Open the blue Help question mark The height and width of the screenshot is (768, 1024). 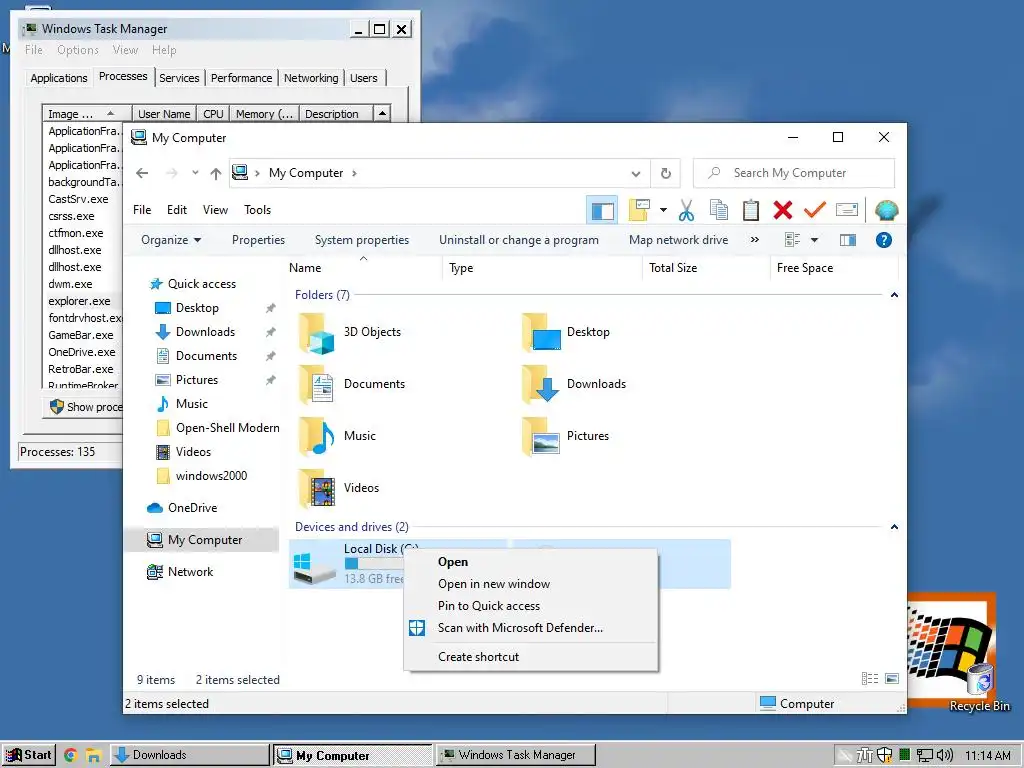[x=884, y=240]
